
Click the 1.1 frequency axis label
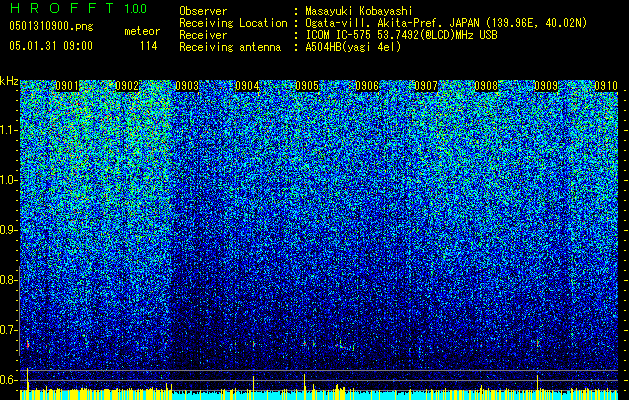(x=8, y=130)
